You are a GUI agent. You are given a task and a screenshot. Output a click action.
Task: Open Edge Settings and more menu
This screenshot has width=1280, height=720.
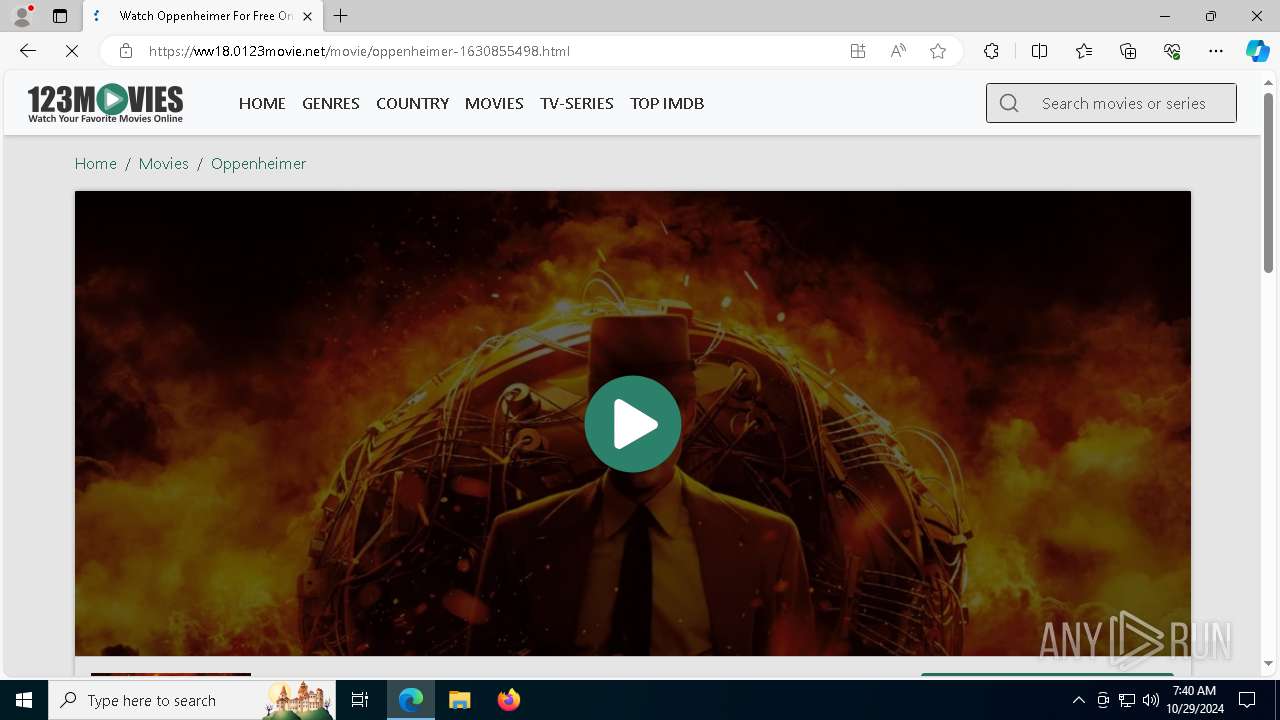(1216, 51)
